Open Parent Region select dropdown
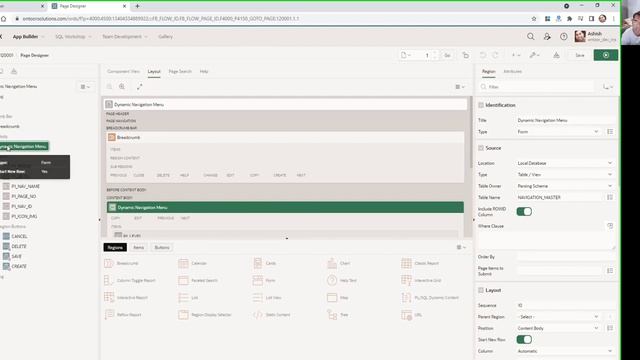 558,317
